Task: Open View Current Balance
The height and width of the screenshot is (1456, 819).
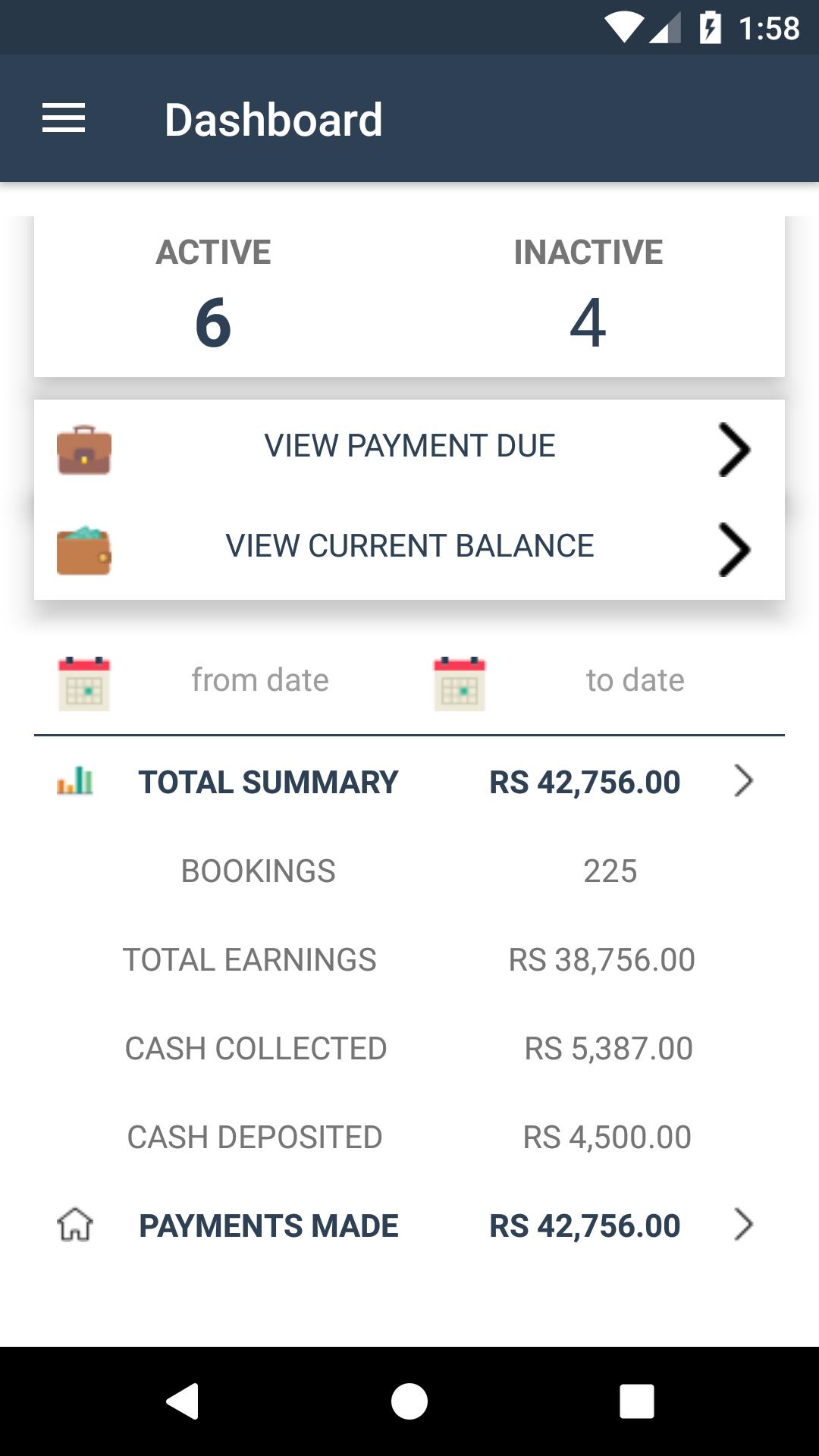Action: pyautogui.click(x=409, y=550)
